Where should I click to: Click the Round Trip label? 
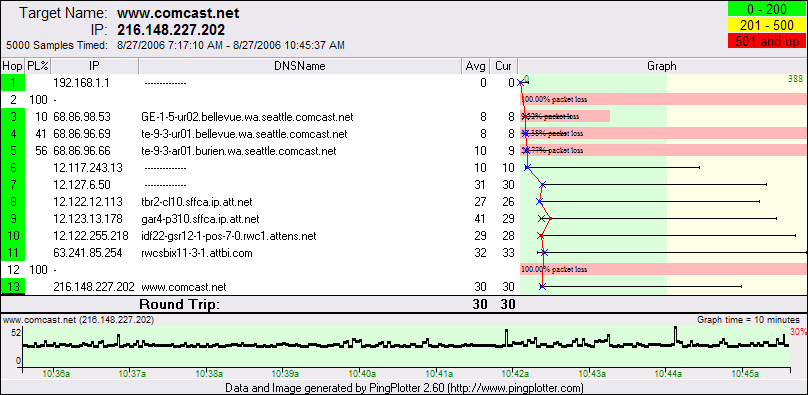pos(179,304)
